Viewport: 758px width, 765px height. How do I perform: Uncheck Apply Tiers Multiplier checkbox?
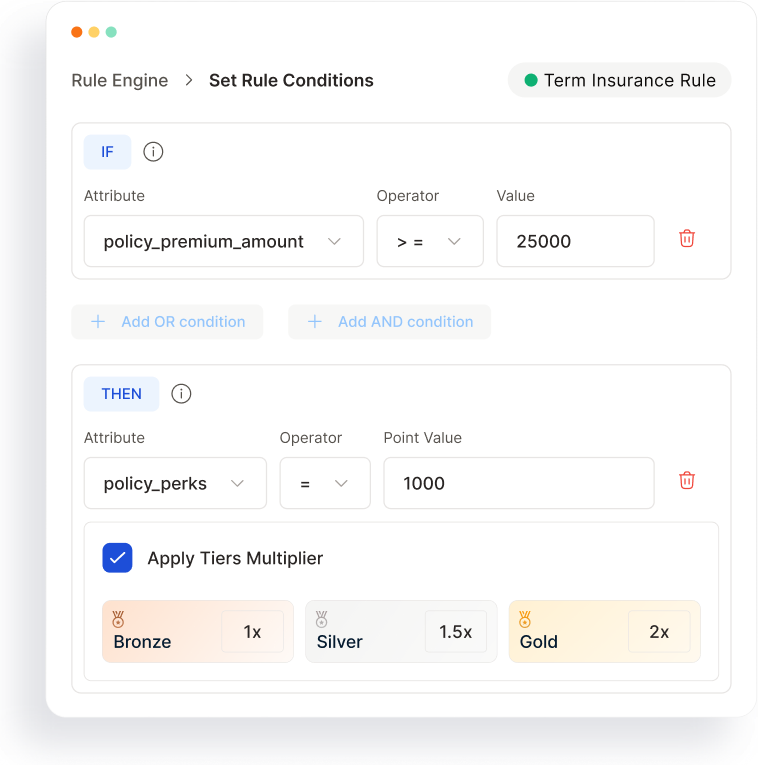tap(117, 558)
